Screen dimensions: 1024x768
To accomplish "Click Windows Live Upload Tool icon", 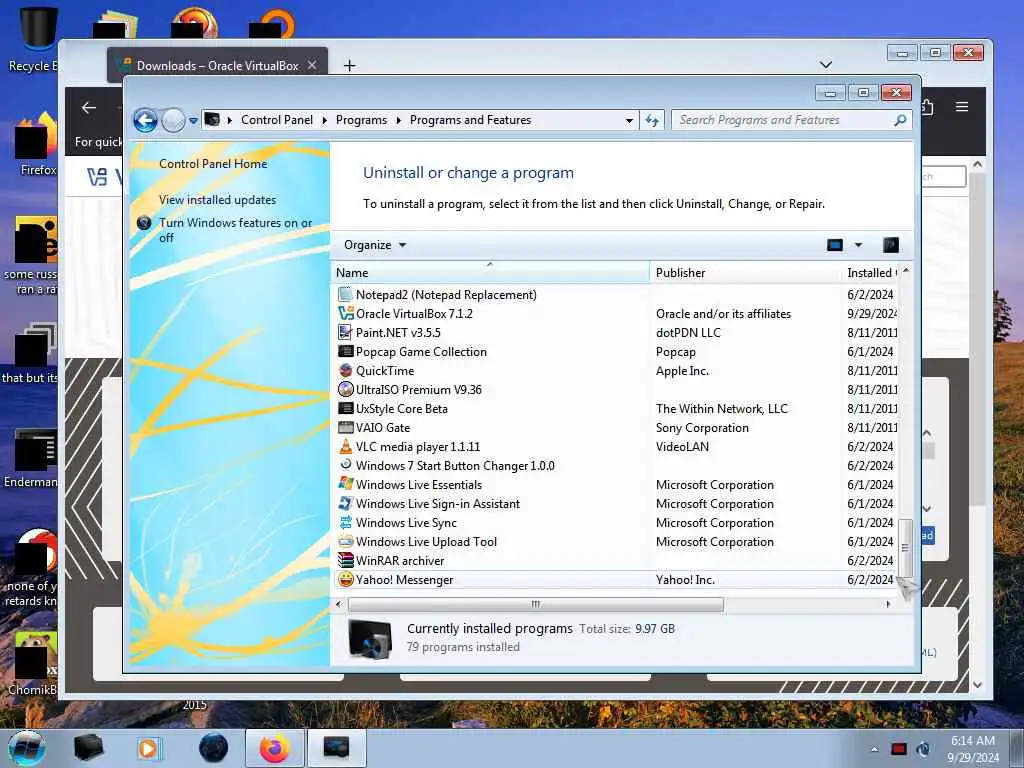I will [x=345, y=541].
